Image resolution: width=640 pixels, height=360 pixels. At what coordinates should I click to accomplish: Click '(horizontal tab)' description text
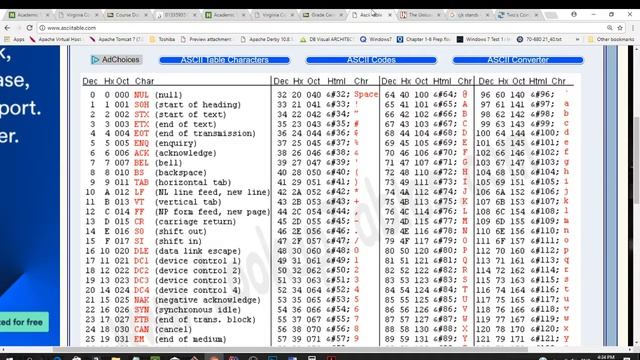pyautogui.click(x=193, y=182)
